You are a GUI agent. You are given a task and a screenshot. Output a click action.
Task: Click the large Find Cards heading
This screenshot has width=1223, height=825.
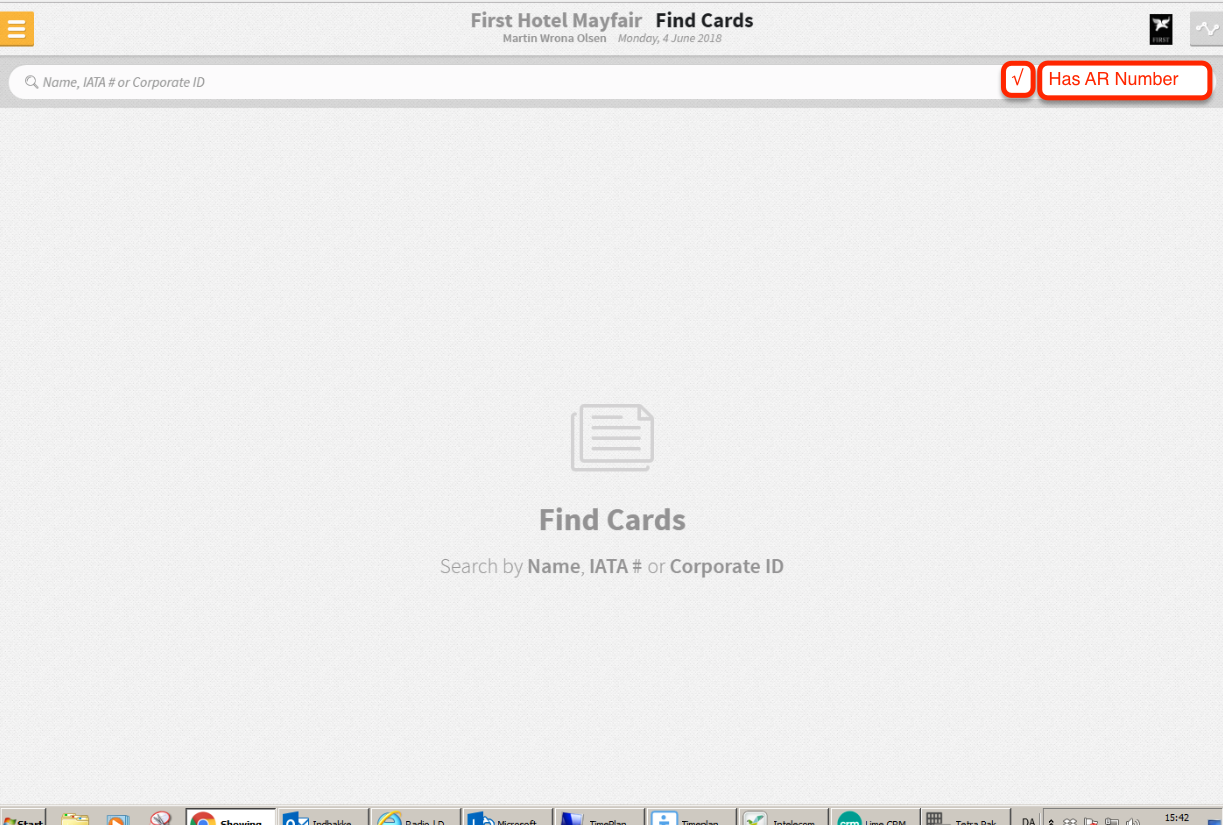point(612,520)
